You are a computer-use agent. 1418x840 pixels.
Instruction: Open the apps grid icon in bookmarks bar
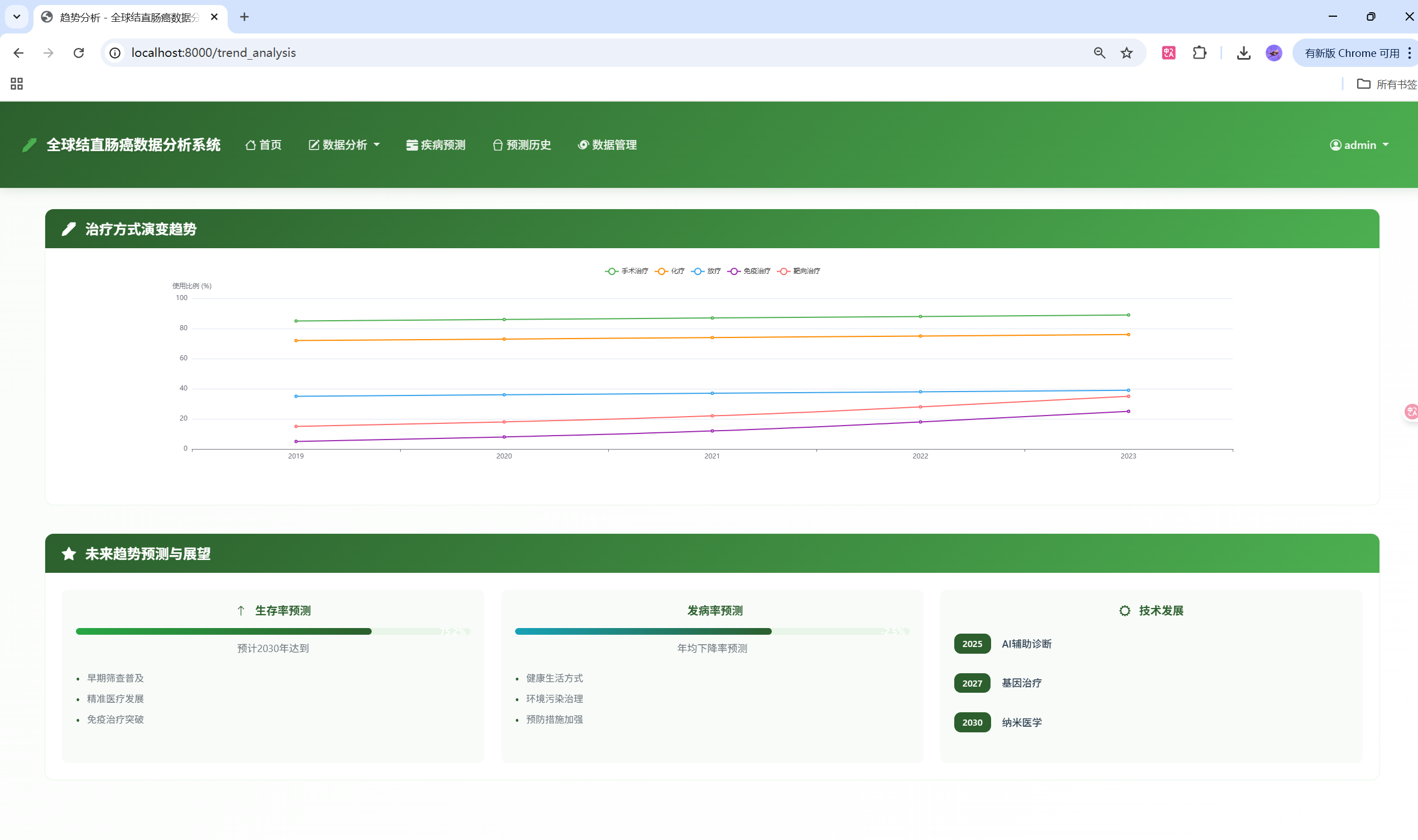tap(16, 84)
